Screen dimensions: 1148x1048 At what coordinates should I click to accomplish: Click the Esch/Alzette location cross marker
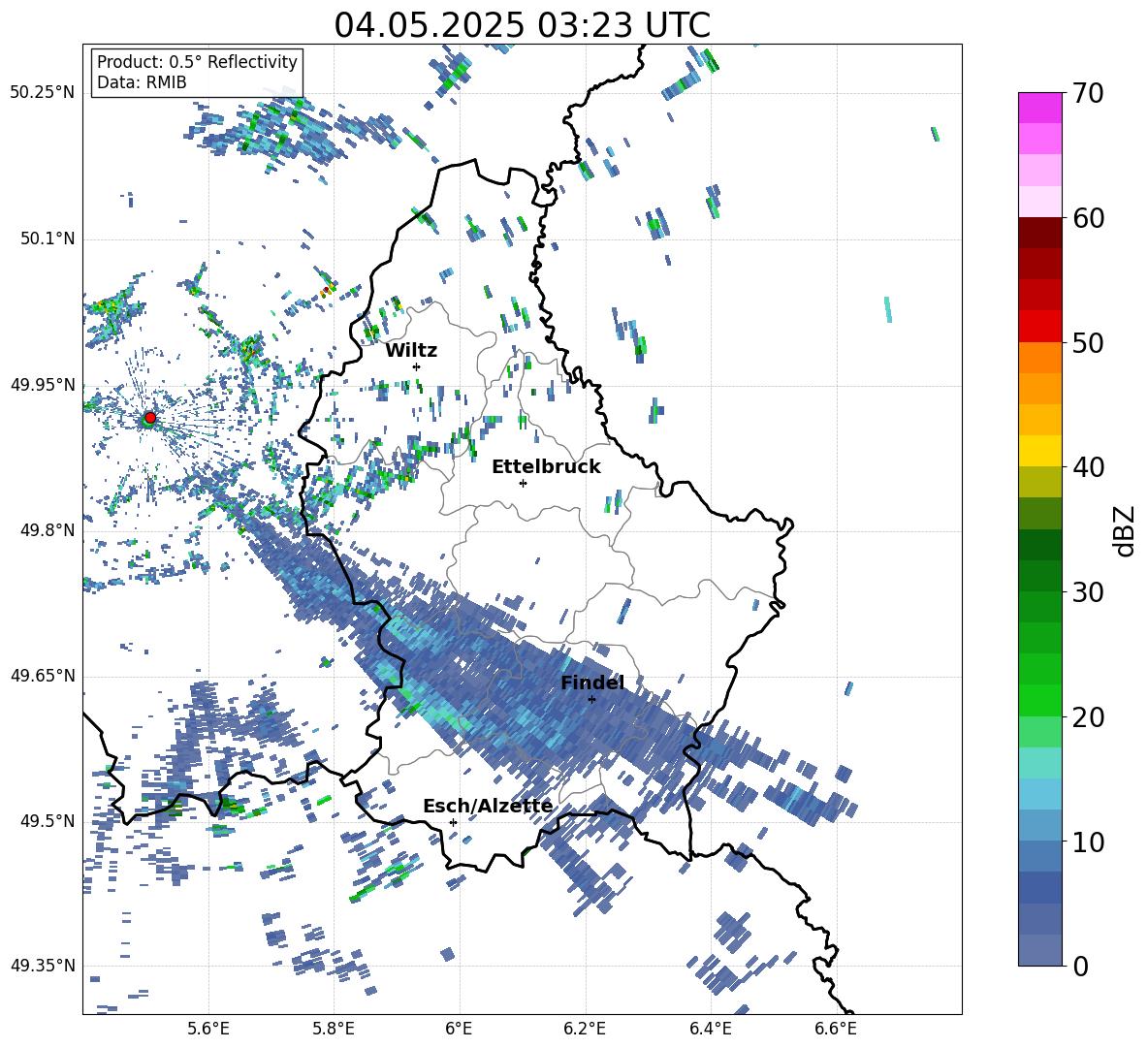tap(453, 822)
